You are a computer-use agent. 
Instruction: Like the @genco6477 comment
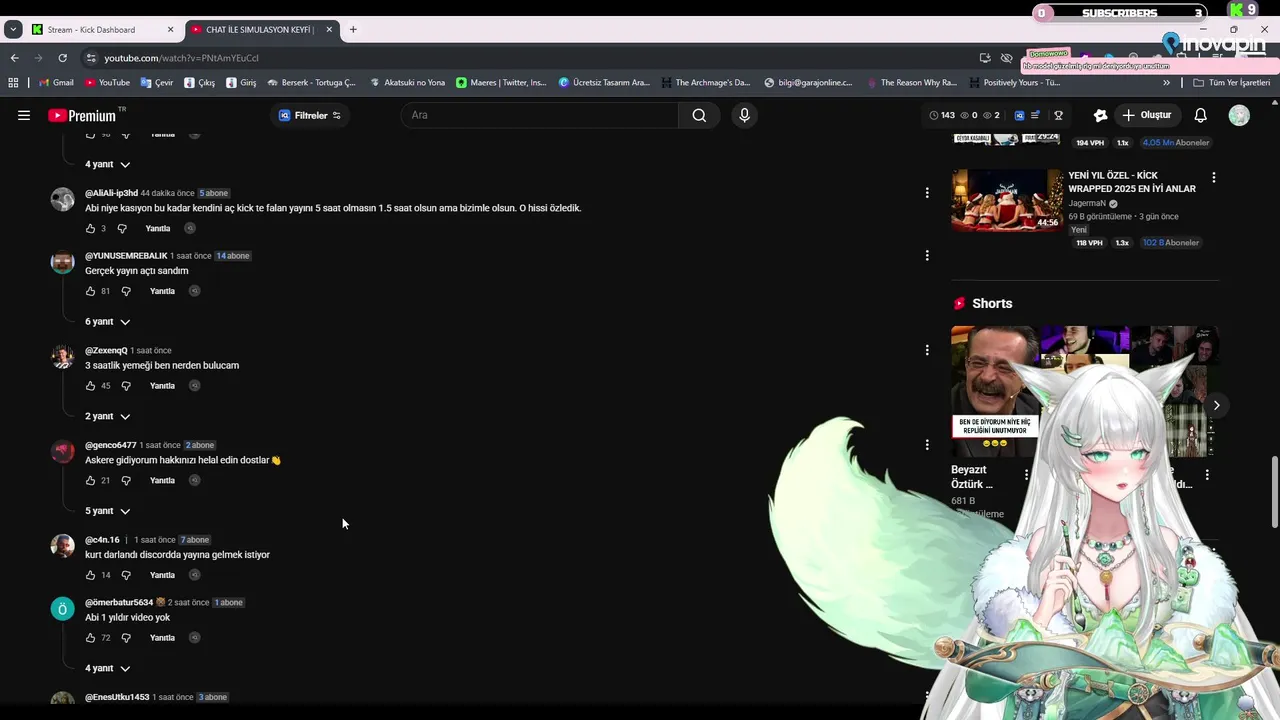click(90, 480)
